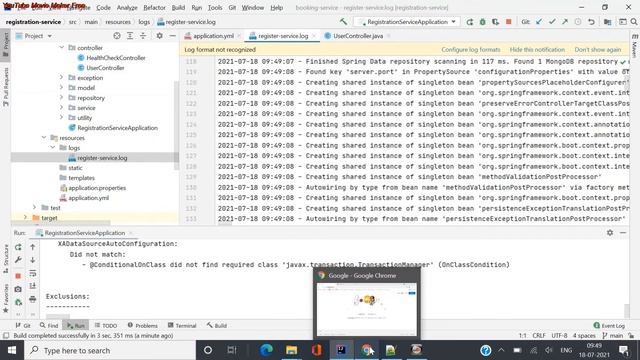Click Don't show again link
Image resolution: width=640 pixels, height=360 pixels.
[598, 49]
